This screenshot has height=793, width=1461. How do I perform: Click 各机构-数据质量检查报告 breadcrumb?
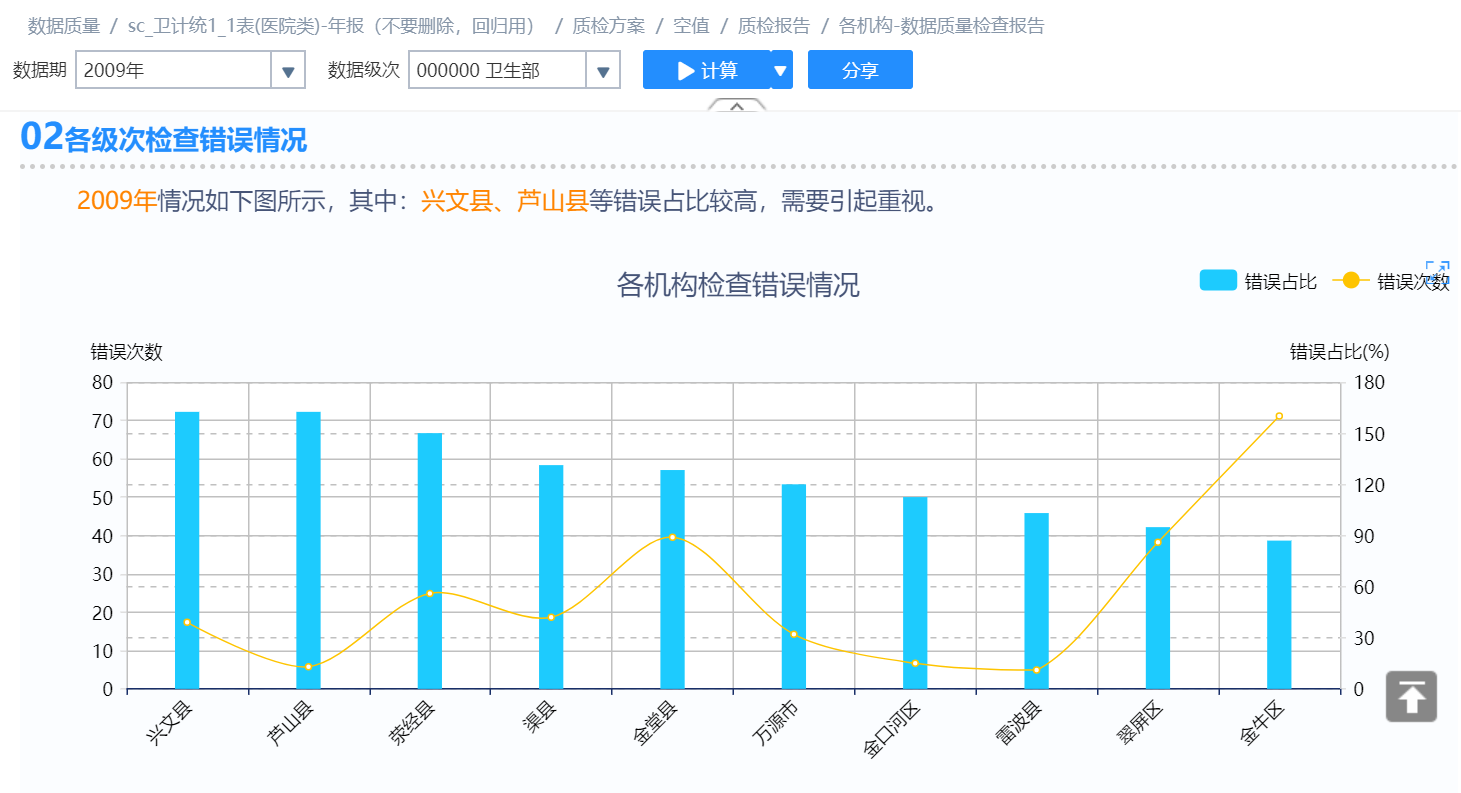coord(941,26)
